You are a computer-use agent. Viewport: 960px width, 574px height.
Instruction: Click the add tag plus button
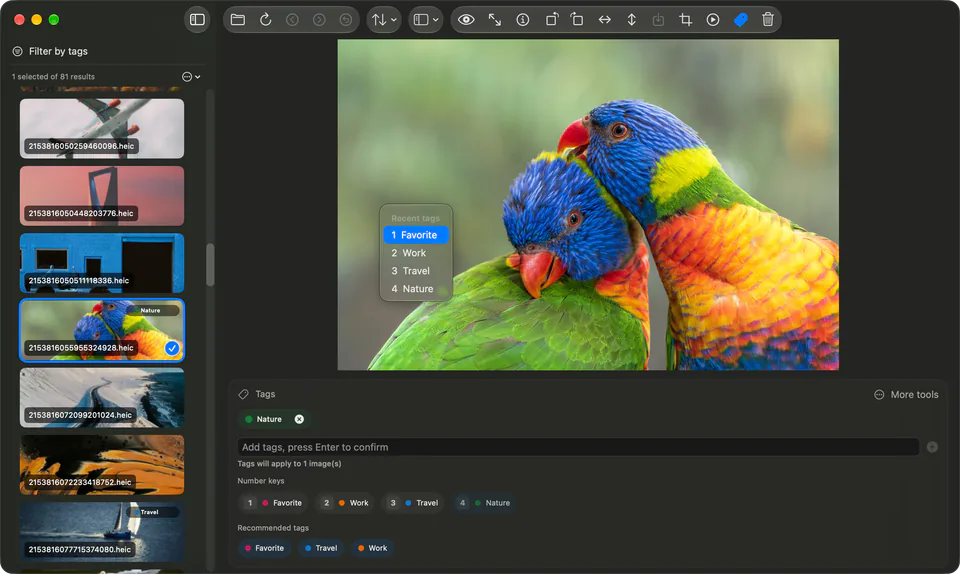click(x=932, y=447)
